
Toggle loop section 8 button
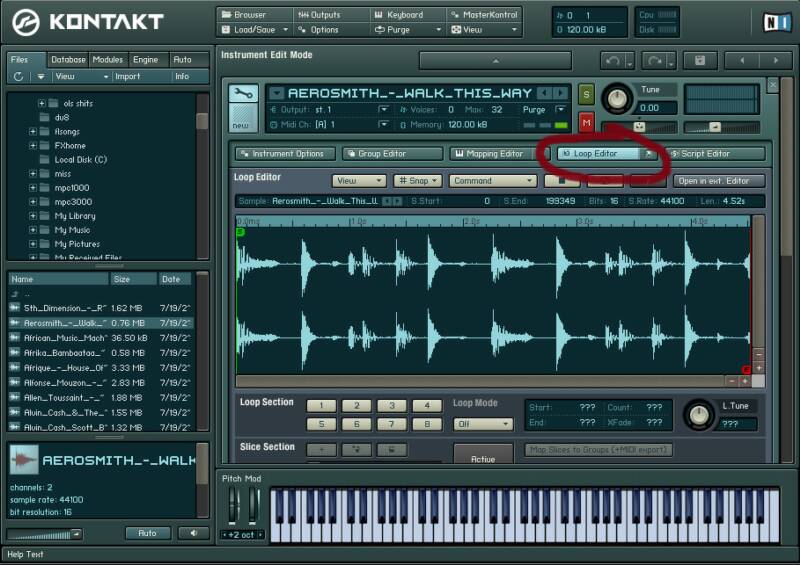[x=427, y=424]
